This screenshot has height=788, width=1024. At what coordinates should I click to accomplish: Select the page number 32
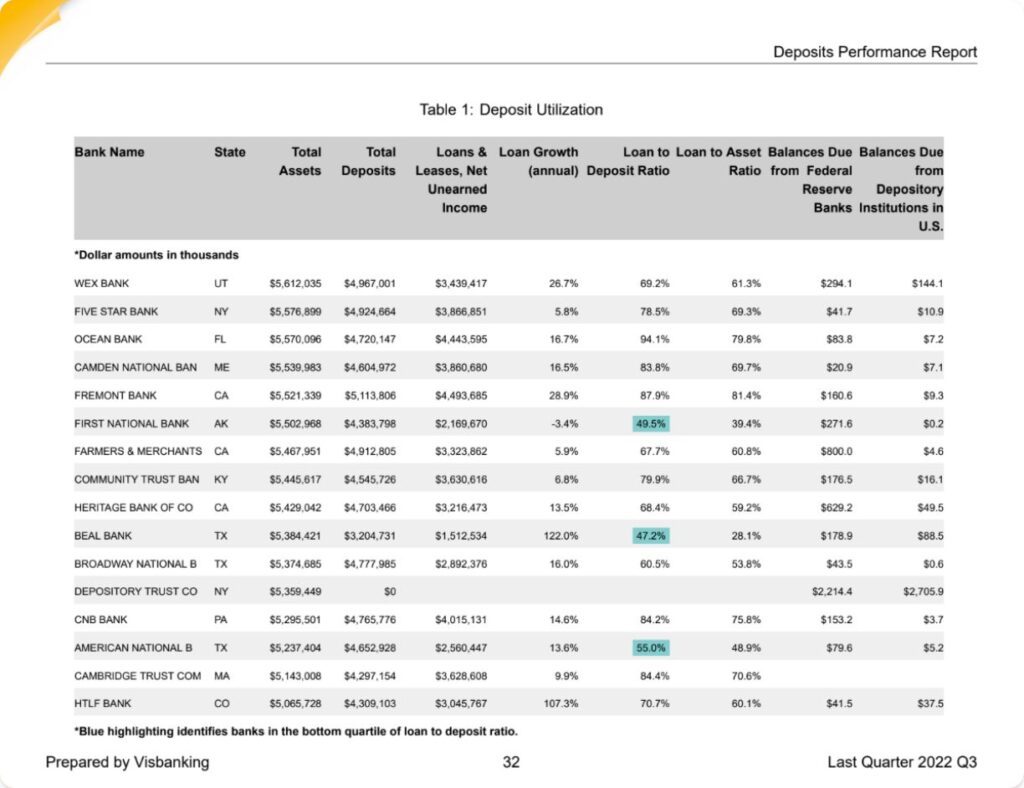pyautogui.click(x=511, y=762)
